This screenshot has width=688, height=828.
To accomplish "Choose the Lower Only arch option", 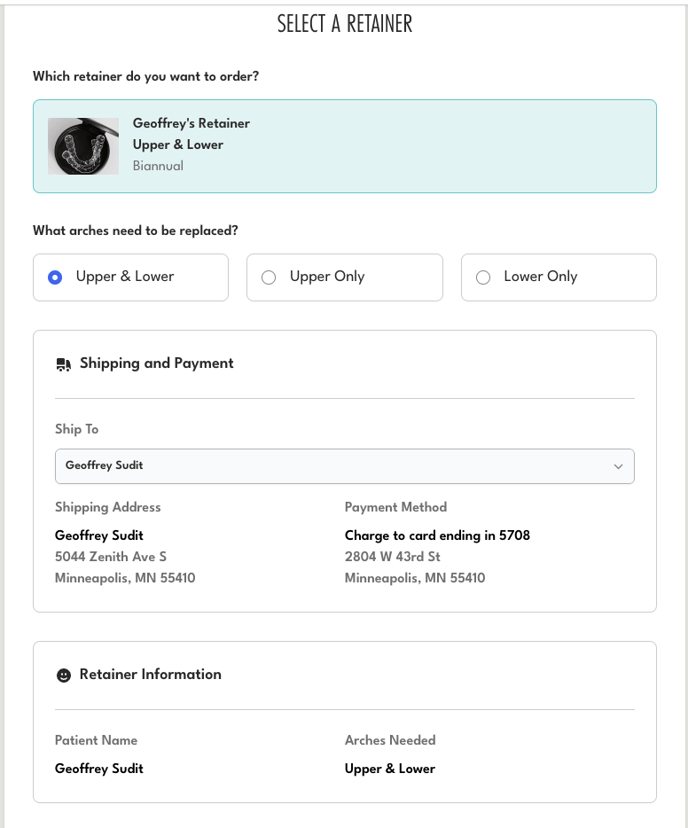I will click(483, 277).
